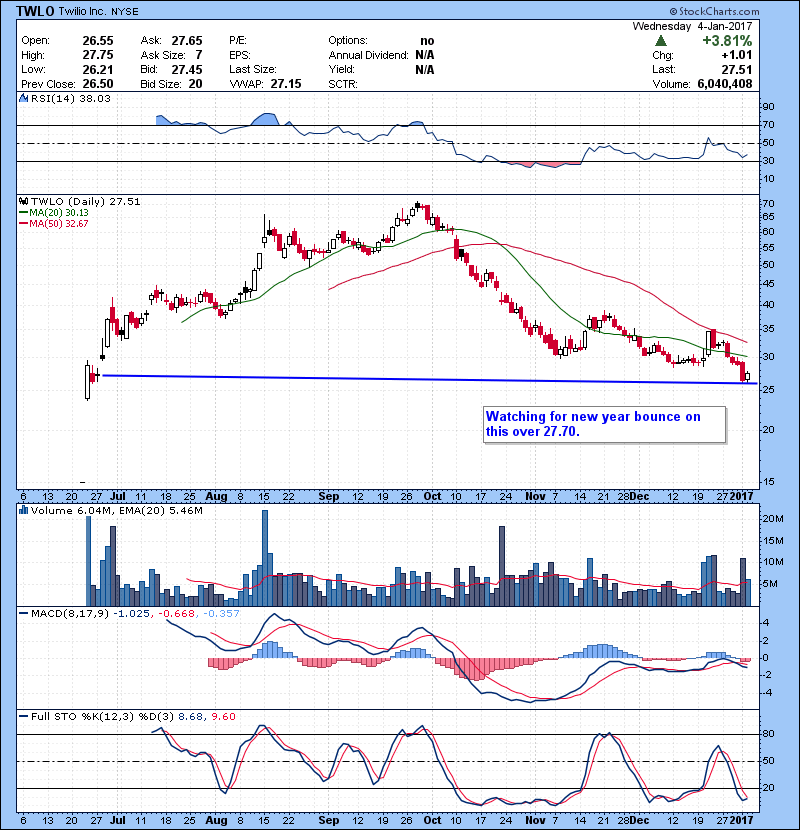Click the Options value 'no'
Viewport: 800px width, 830px height.
(427, 41)
